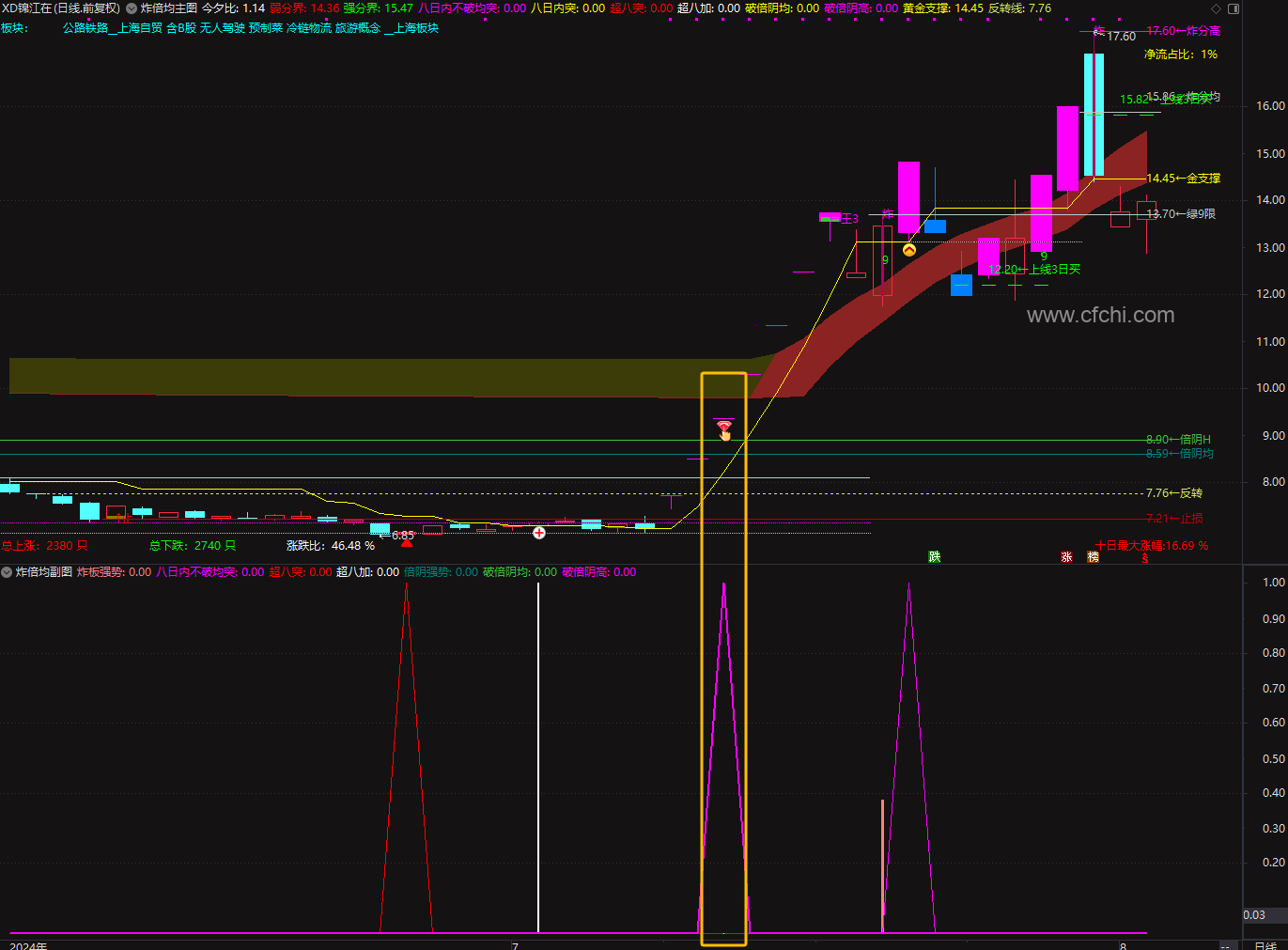This screenshot has width=1288, height=950.
Task: Click the 7.76←反转 line label
Action: (x=1174, y=493)
